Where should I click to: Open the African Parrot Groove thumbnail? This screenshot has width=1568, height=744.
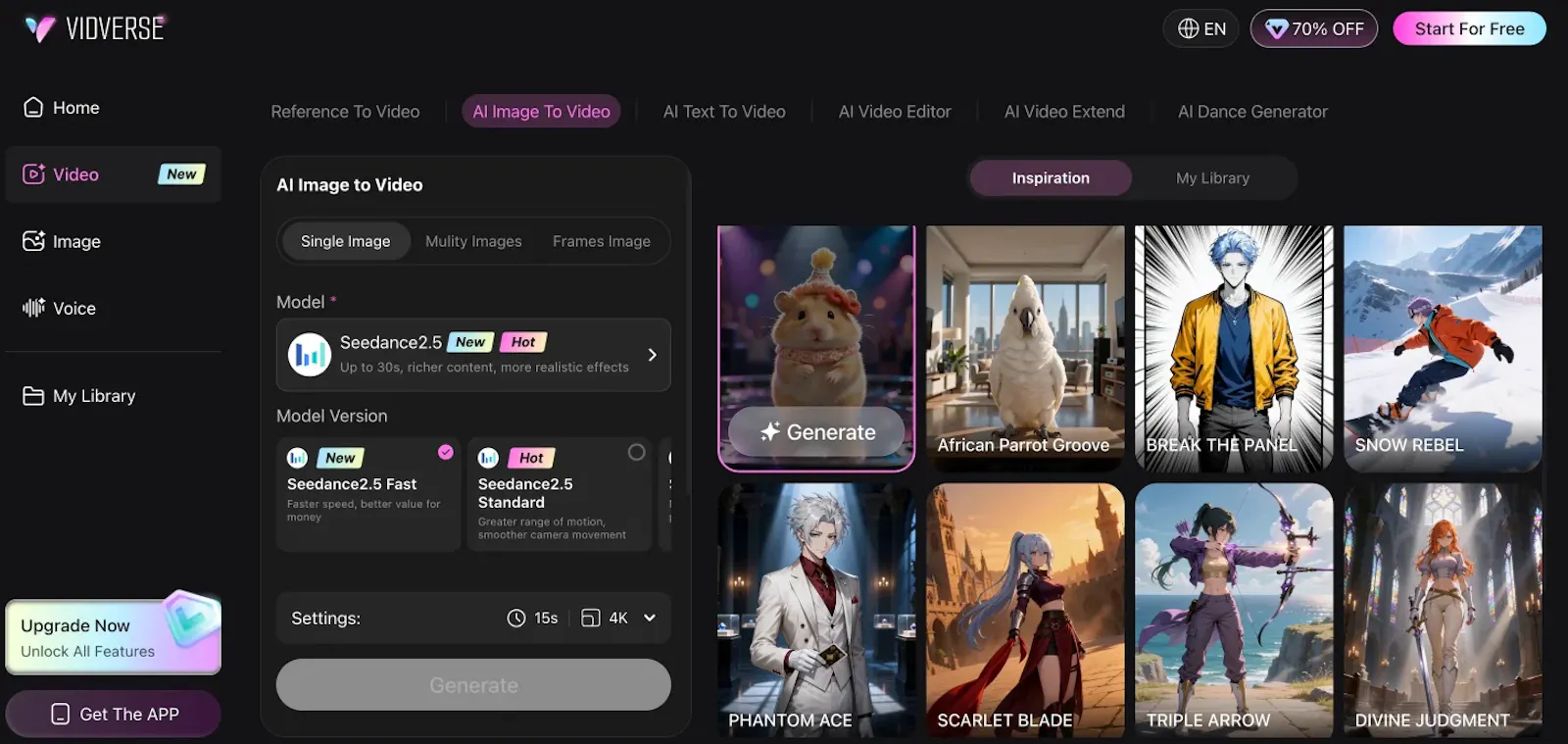pos(1025,348)
